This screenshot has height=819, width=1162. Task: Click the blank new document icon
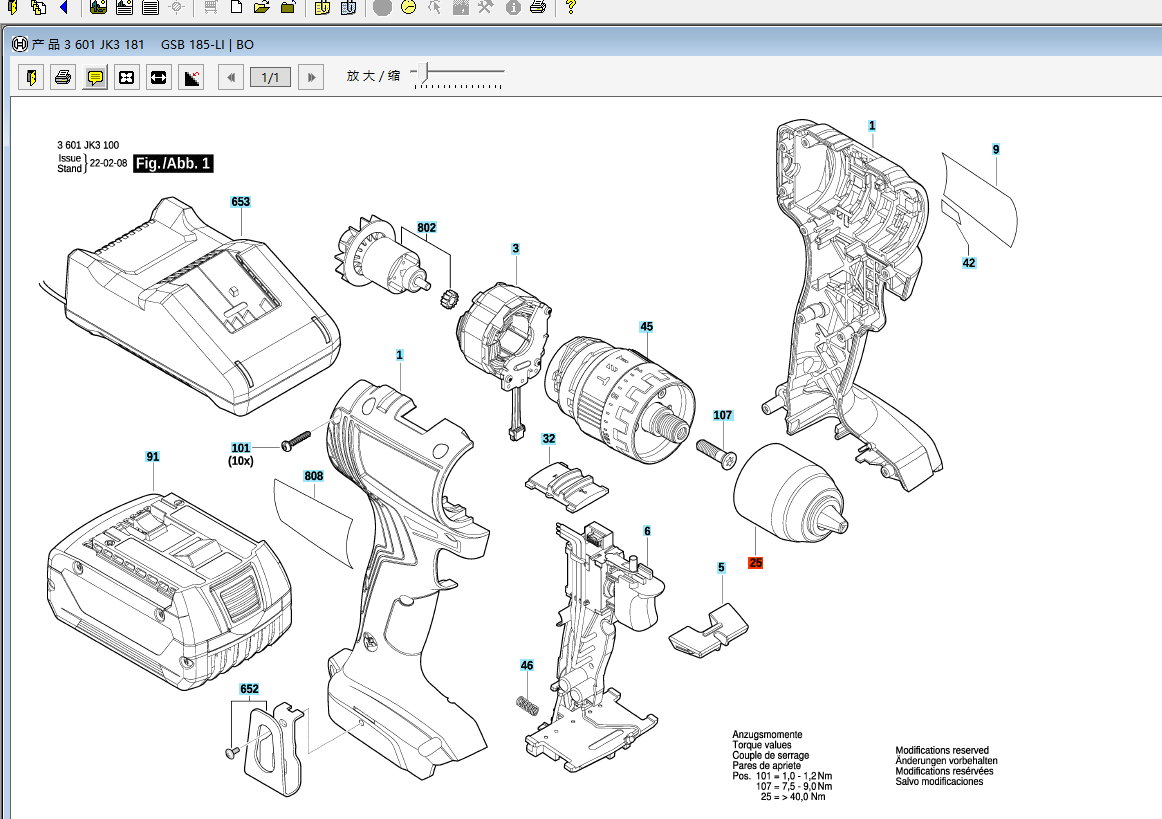(x=236, y=7)
